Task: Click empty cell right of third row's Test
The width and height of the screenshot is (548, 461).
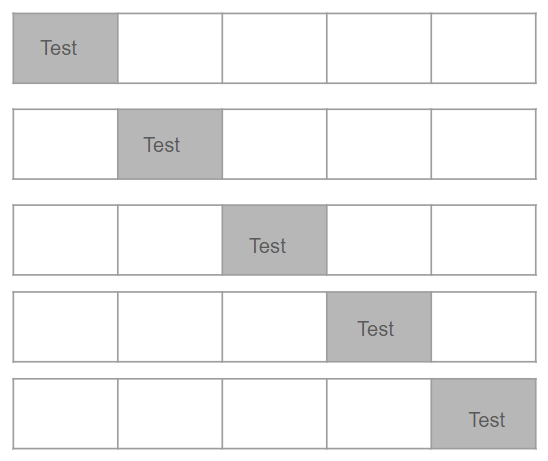Action: (379, 240)
